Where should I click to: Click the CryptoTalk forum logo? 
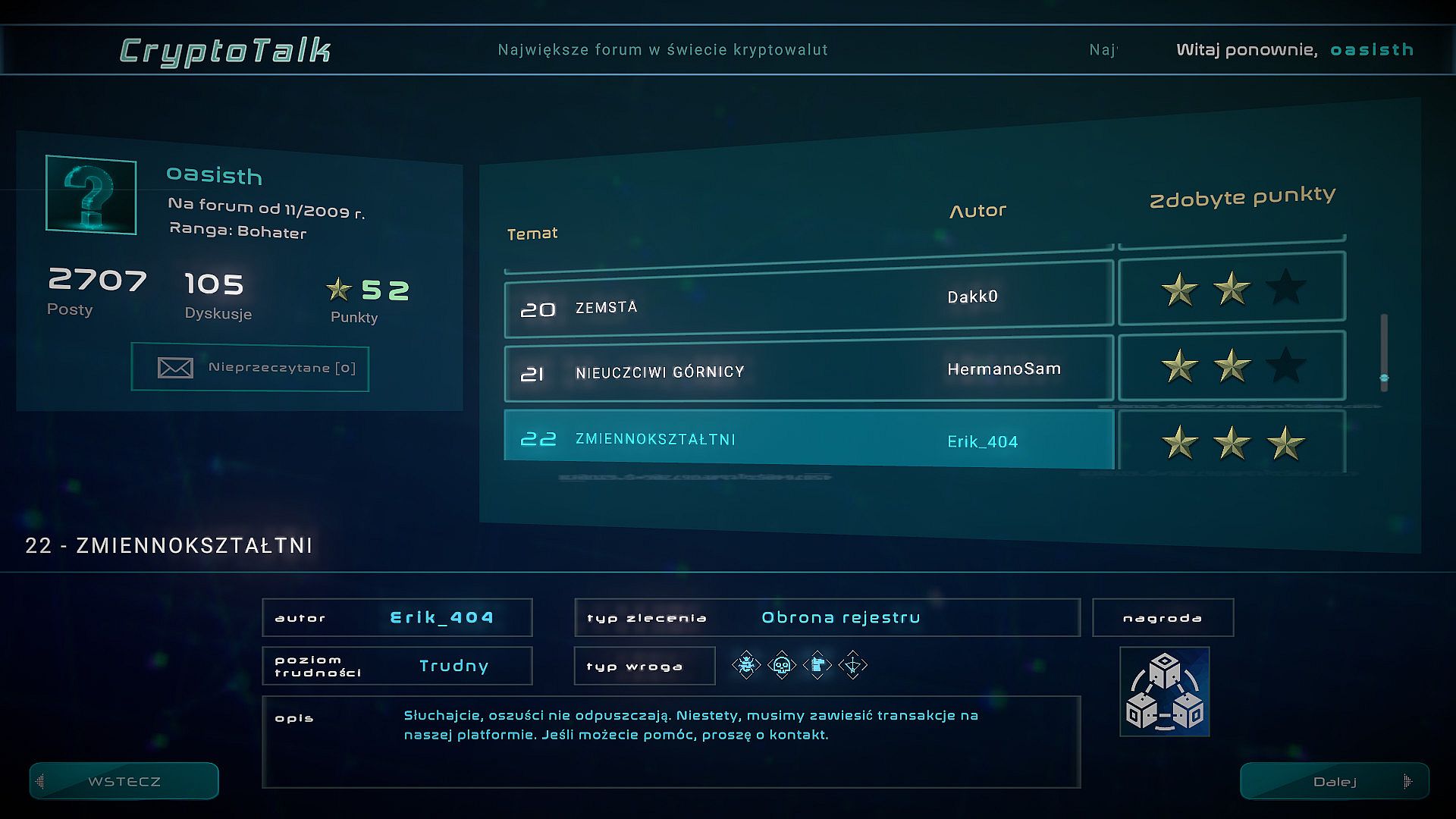[225, 51]
